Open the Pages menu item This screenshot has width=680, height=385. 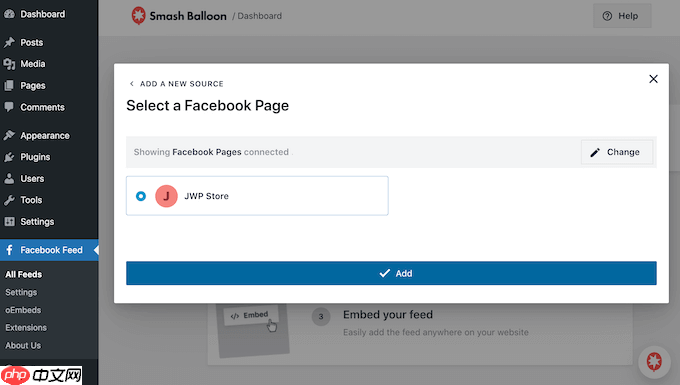point(33,85)
